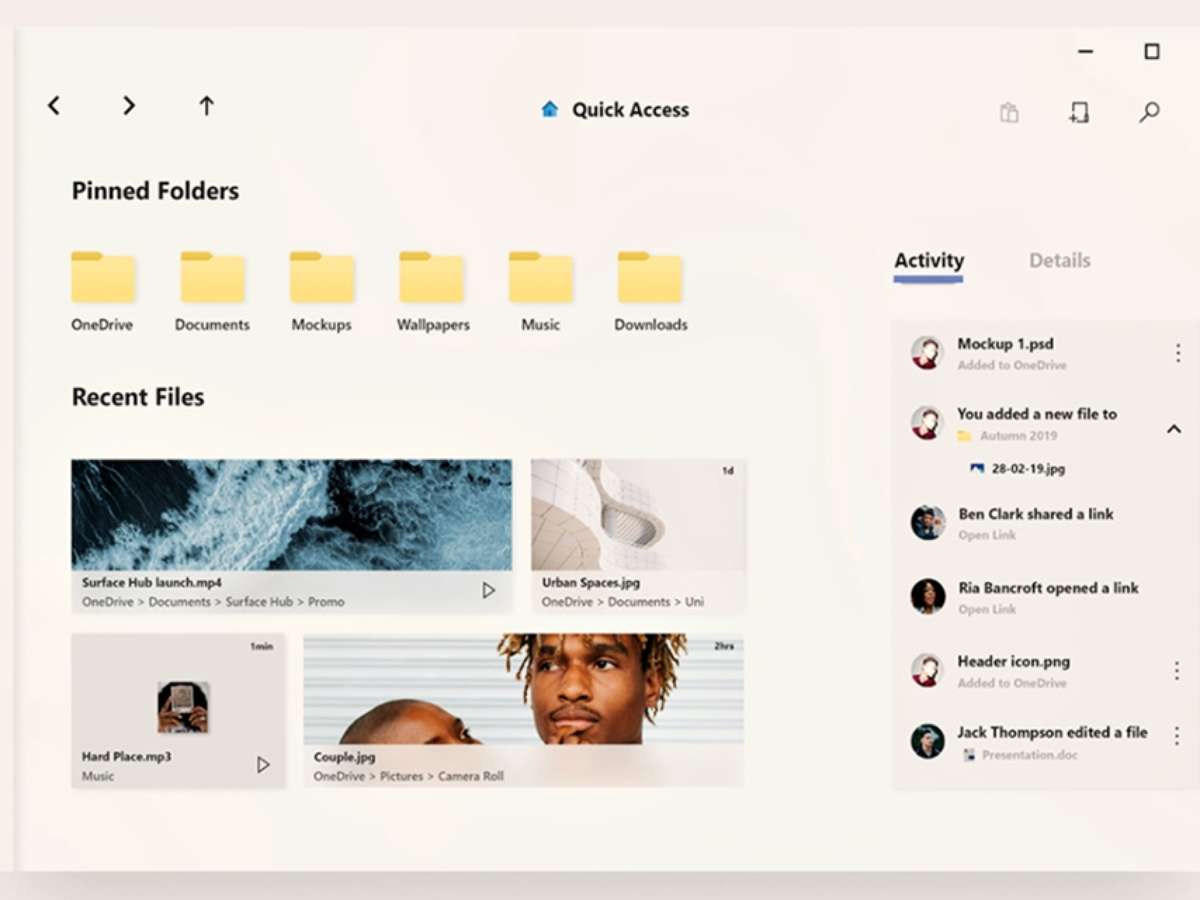Open the Wallpapers pinned folder
1200x900 pixels.
click(x=432, y=279)
